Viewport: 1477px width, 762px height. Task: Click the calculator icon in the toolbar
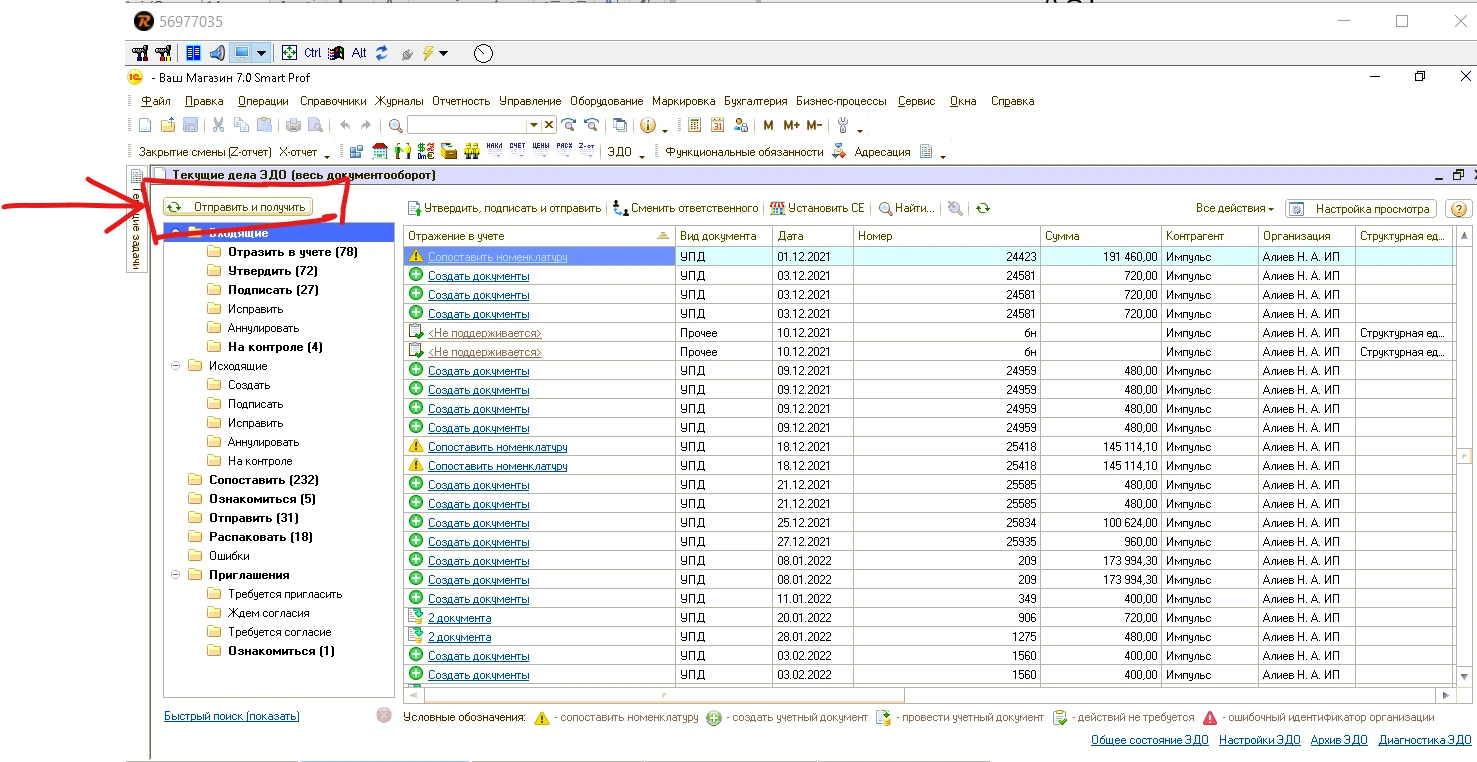694,125
